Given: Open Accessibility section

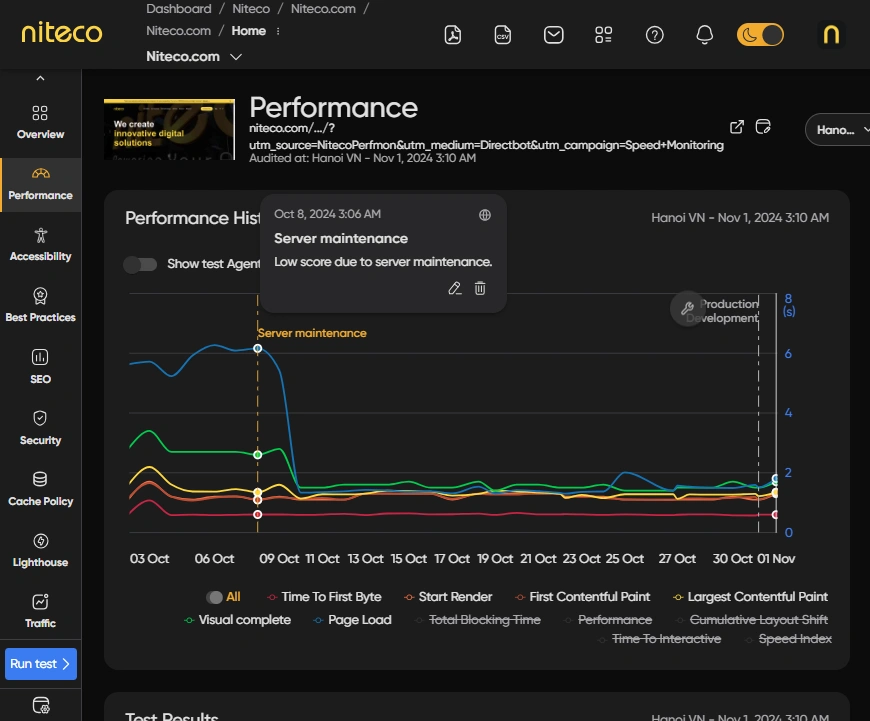Looking at the screenshot, I should (x=41, y=245).
